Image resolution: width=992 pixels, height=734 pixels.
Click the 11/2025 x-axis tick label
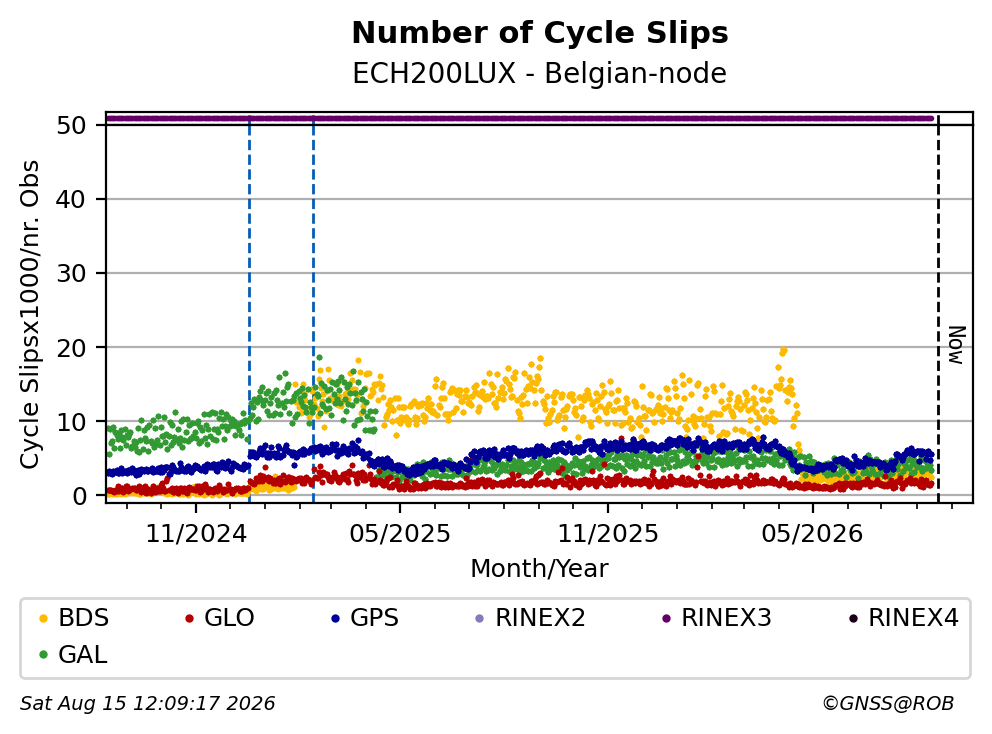coord(608,534)
